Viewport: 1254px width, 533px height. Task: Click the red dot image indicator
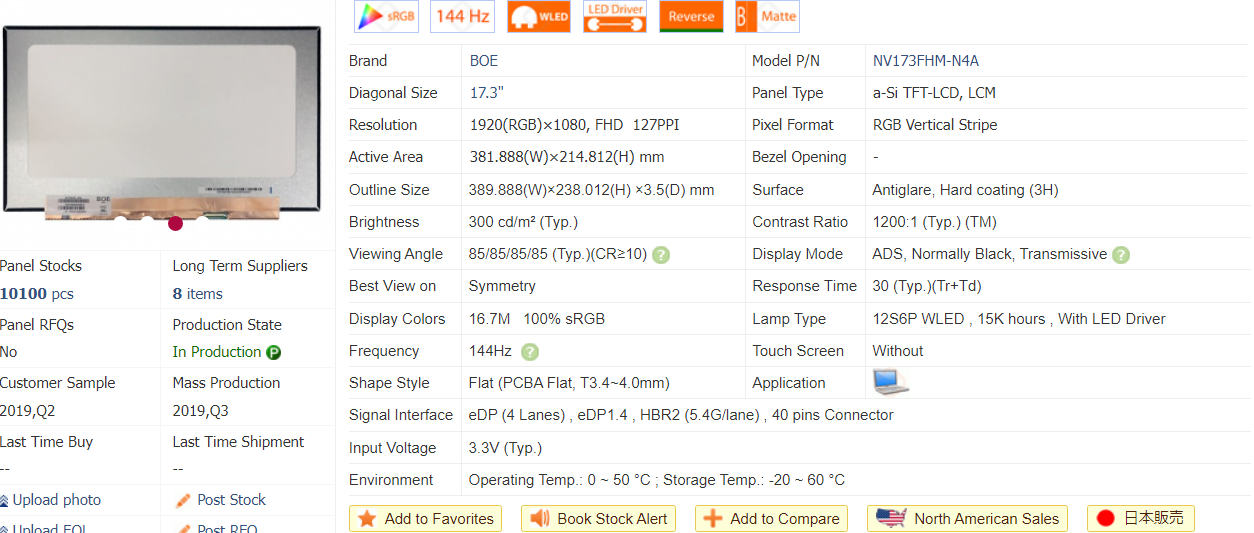tap(175, 223)
